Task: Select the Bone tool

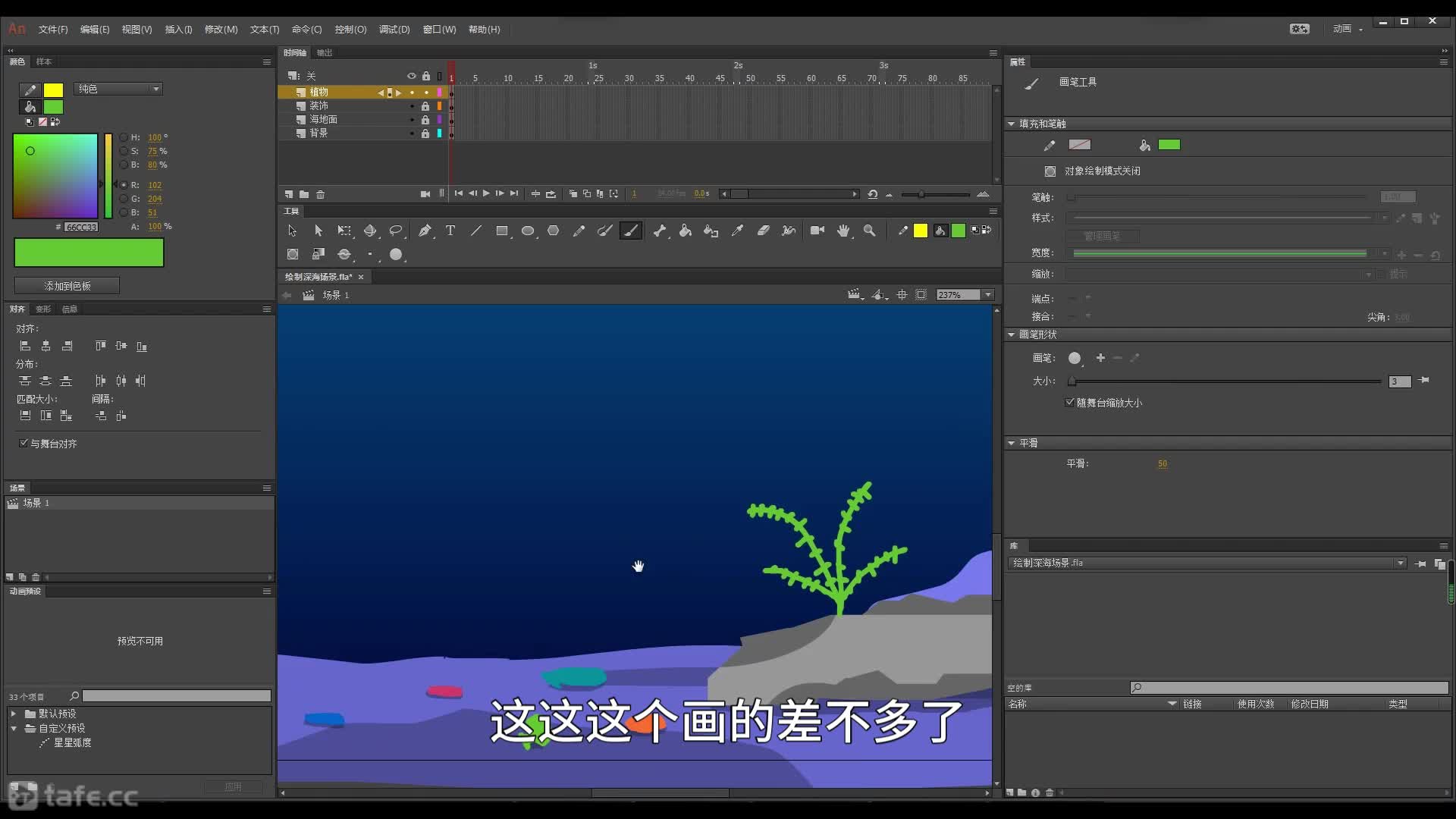Action: coord(660,231)
